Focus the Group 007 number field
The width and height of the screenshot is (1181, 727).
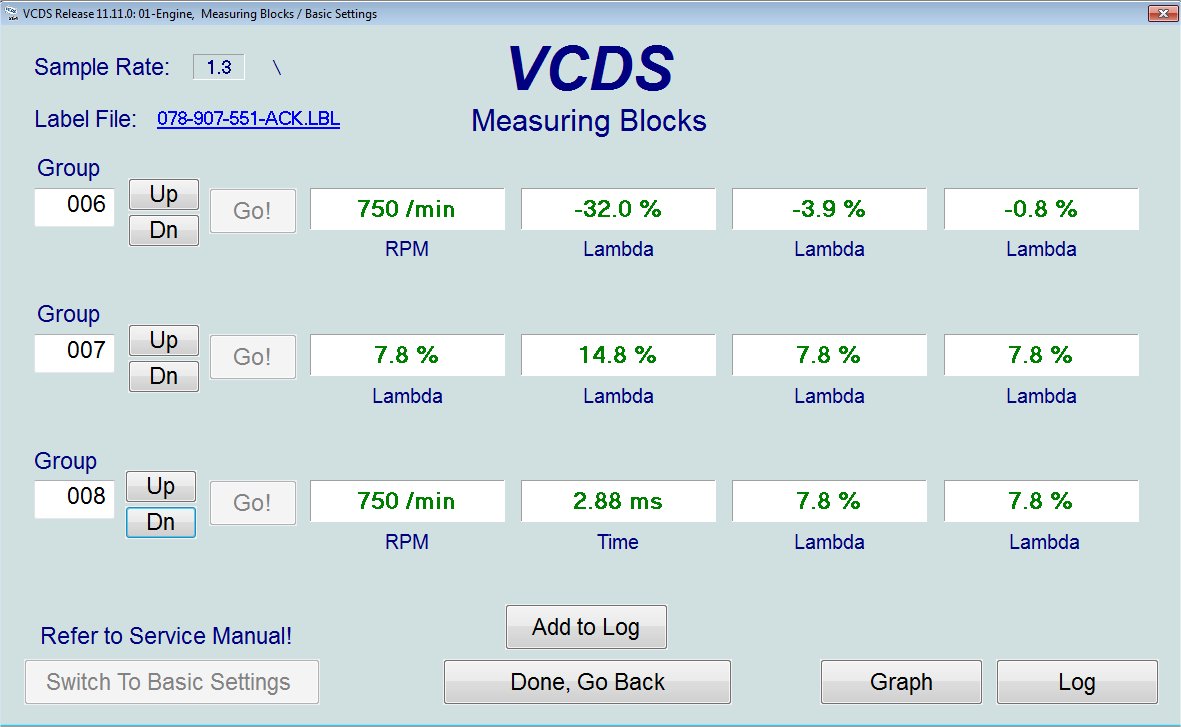[x=75, y=353]
